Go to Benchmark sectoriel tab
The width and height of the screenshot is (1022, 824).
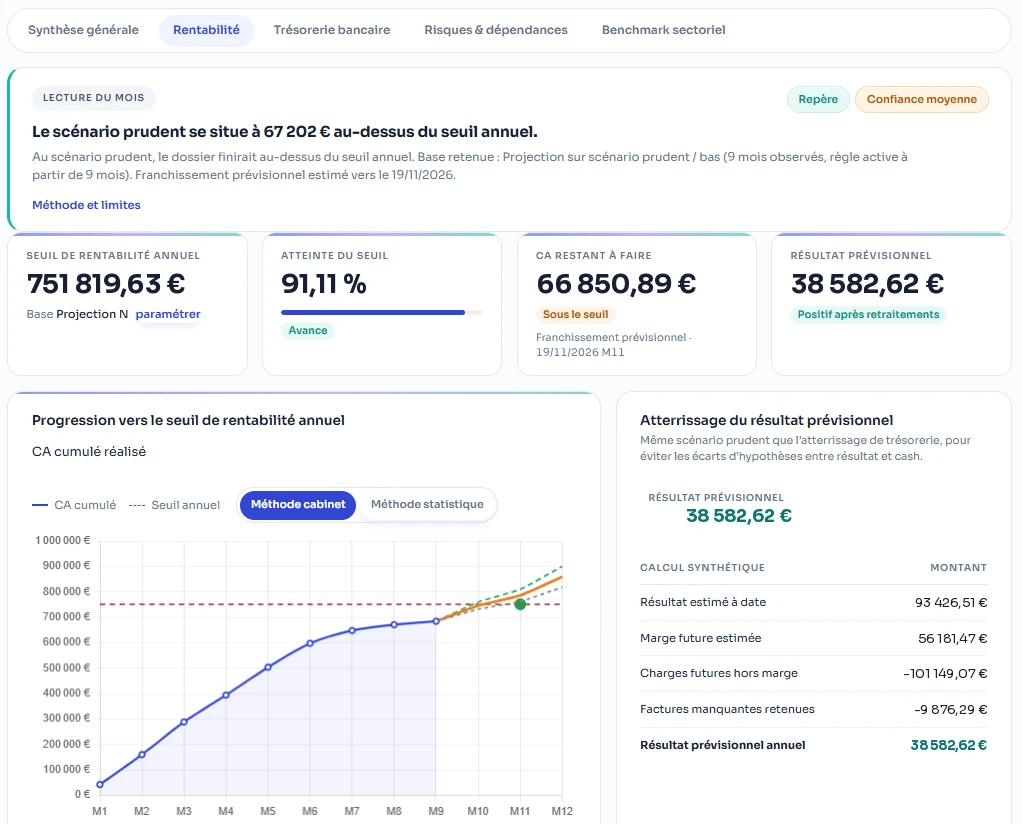click(x=663, y=30)
